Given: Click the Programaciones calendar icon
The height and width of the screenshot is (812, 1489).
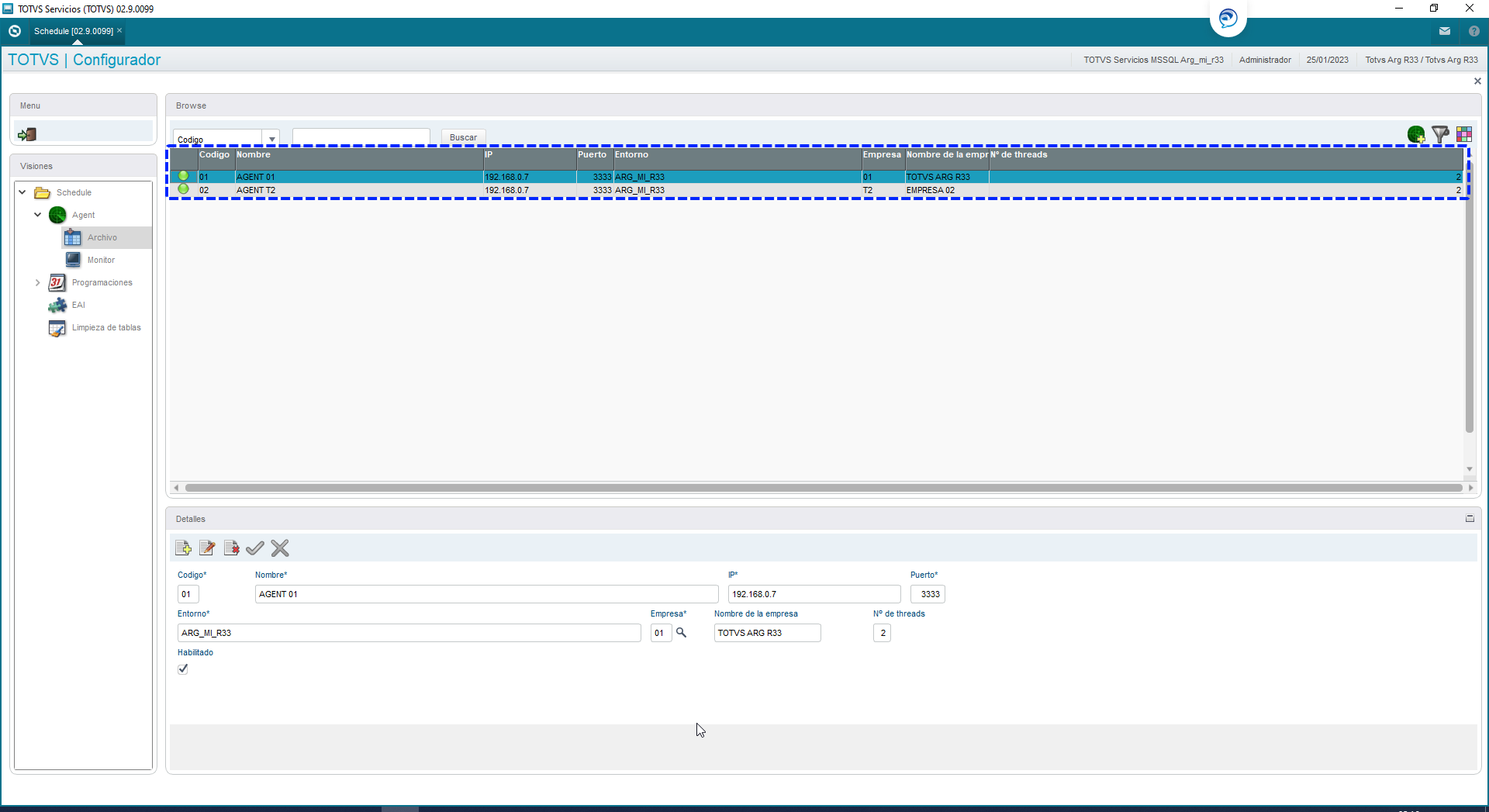Looking at the screenshot, I should [57, 282].
